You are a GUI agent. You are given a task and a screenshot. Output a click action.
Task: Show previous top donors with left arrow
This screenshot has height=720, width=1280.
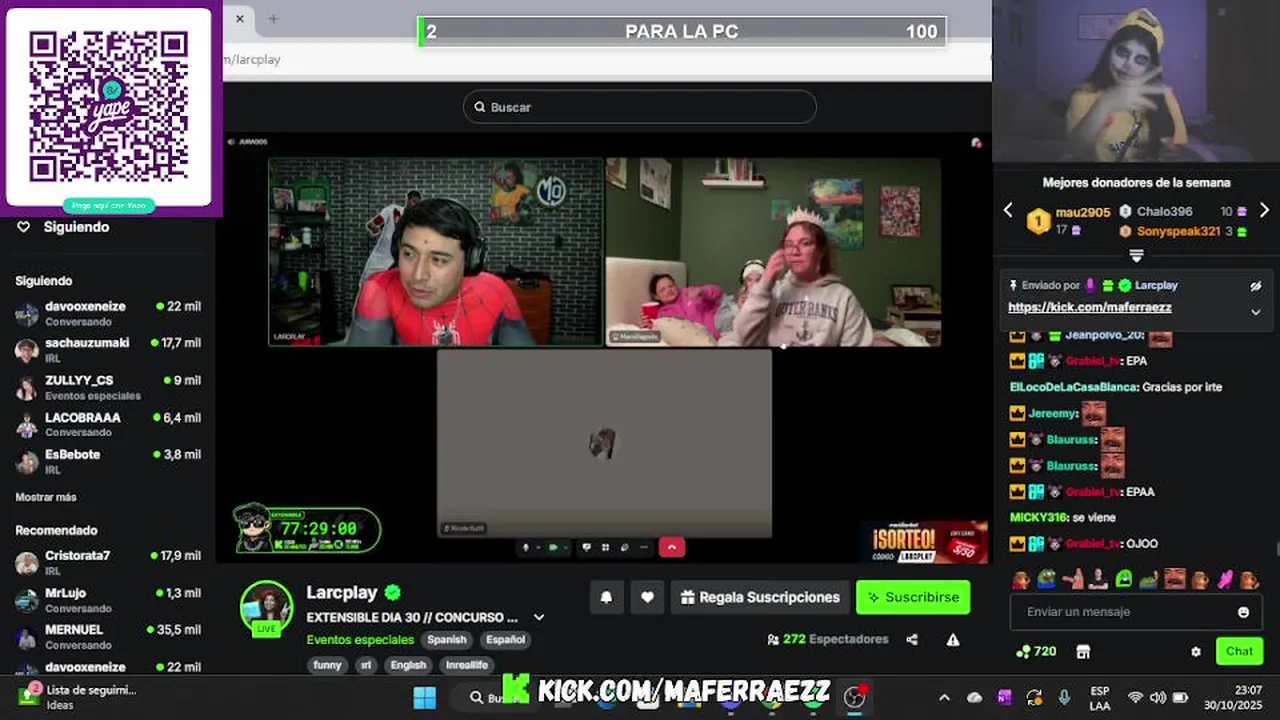coord(1008,210)
